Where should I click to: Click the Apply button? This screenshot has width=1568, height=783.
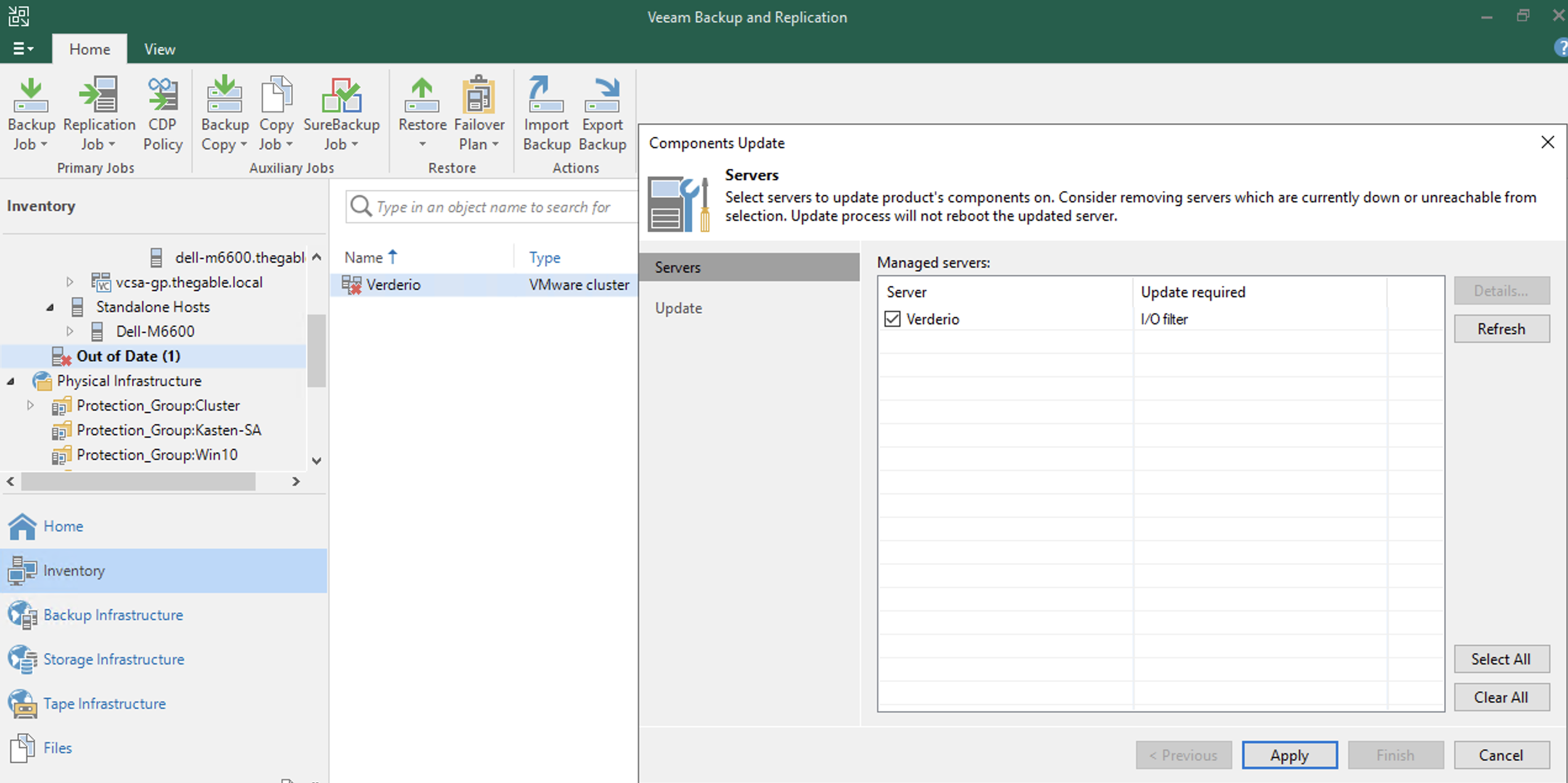tap(1289, 755)
